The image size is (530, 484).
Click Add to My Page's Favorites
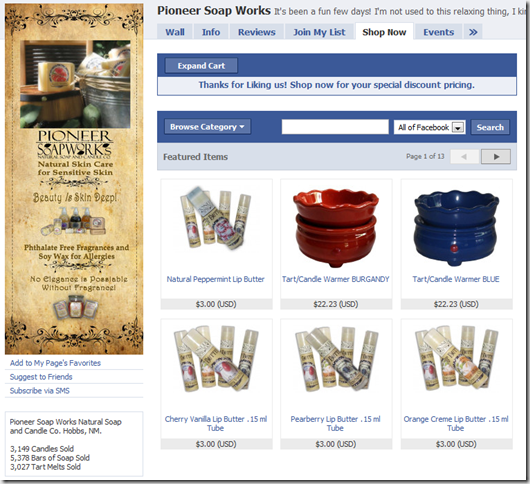point(55,363)
